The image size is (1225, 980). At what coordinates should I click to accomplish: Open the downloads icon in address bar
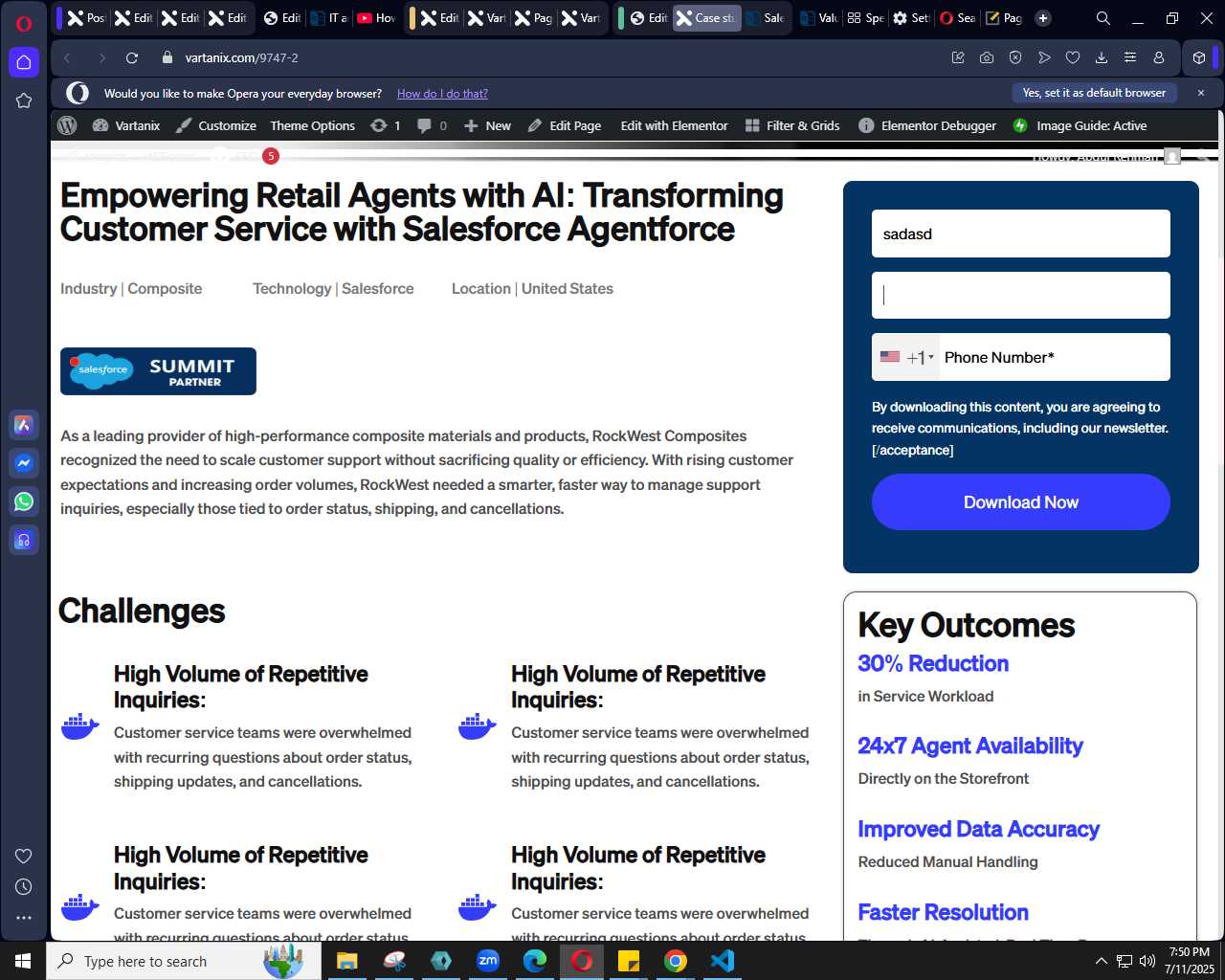tap(1102, 57)
